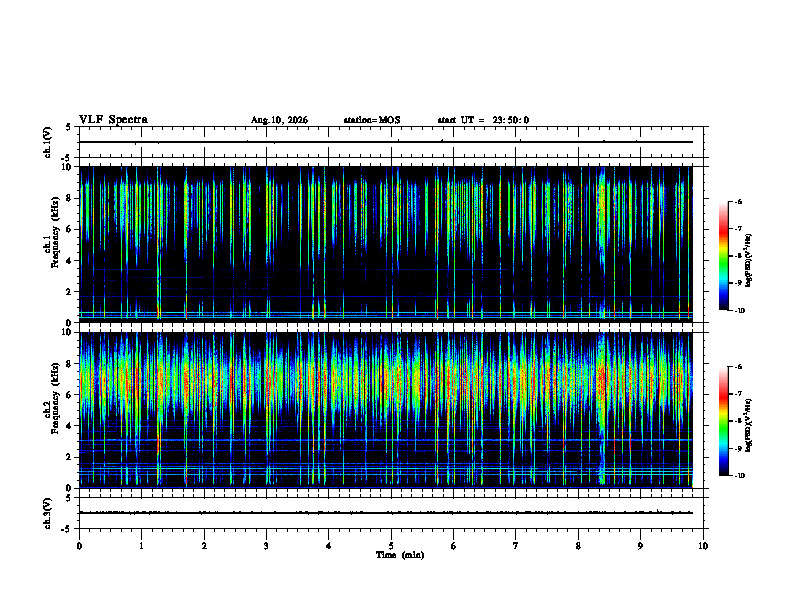Click the ch.3 voltage waveform strip
792x612 pixels.
click(x=391, y=513)
